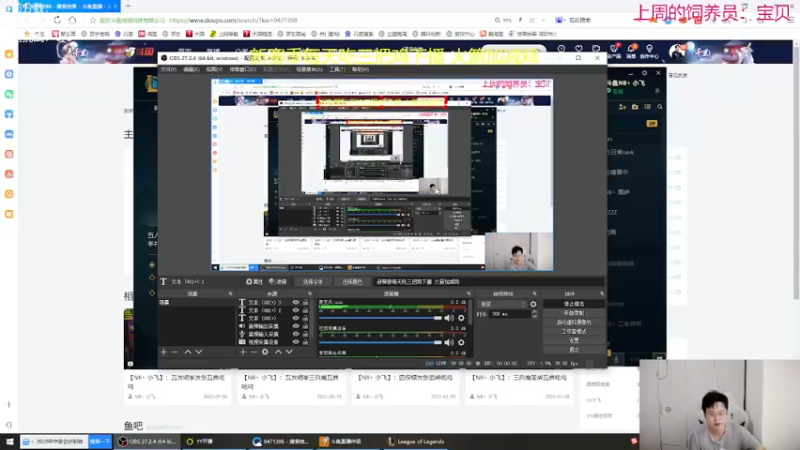
Task: Open Filters (滤镜) button in the source toolbar
Action: point(278,282)
